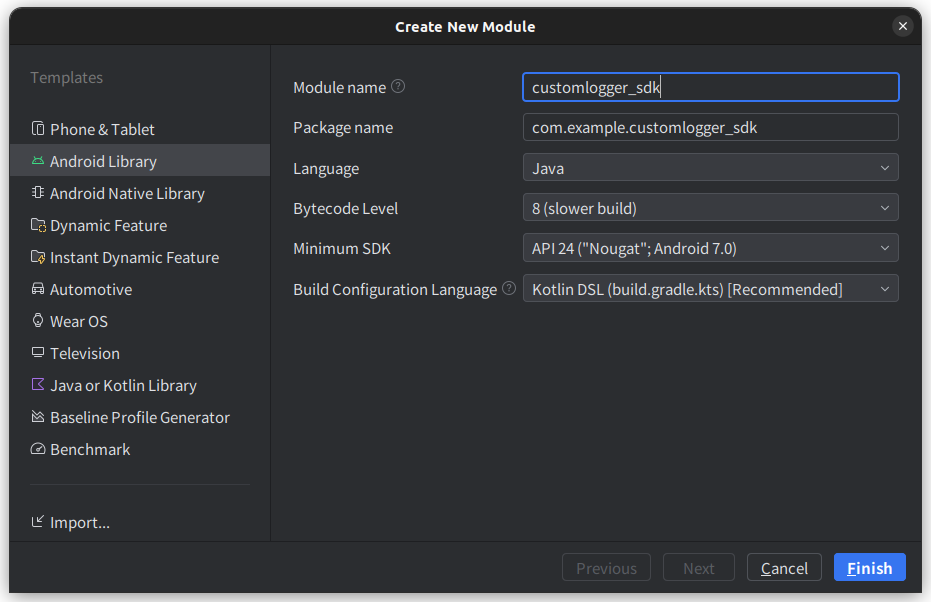Click the Automotive template icon
This screenshot has height=602, width=931.
40,289
